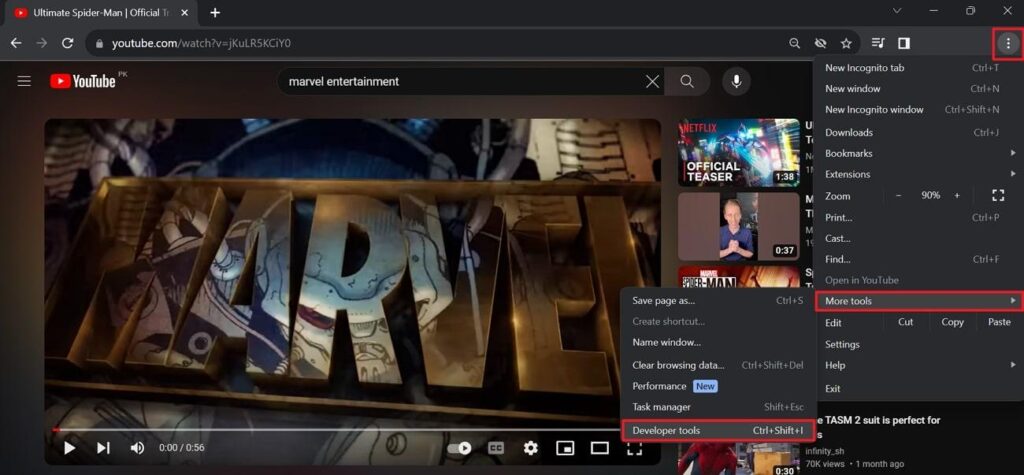1024x475 pixels.
Task: Open the 0:37 video thumbnail
Action: click(739, 226)
